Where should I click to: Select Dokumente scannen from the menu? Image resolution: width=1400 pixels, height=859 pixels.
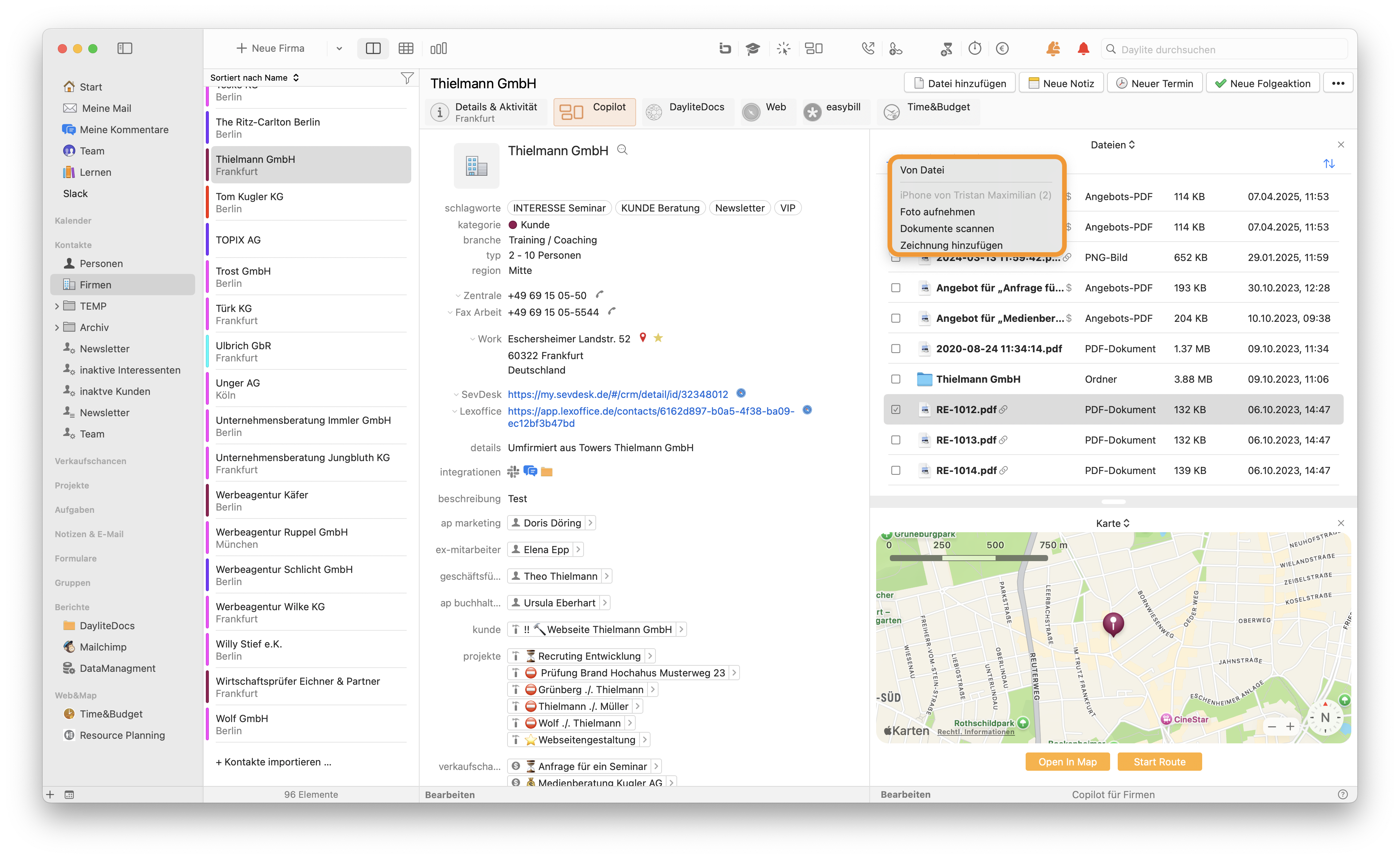pos(947,228)
